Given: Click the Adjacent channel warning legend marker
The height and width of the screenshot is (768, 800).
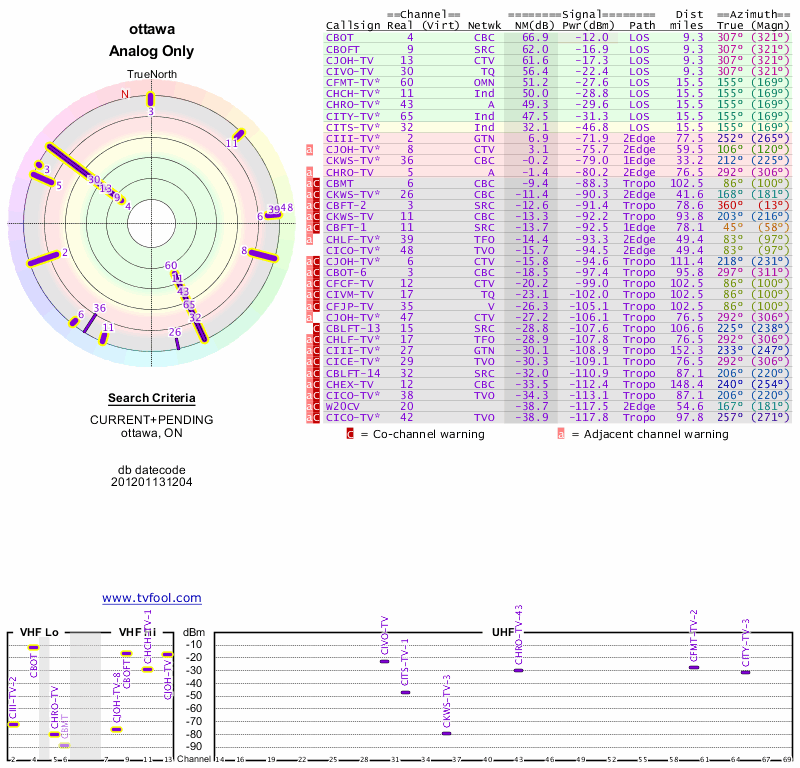Looking at the screenshot, I should 561,434.
